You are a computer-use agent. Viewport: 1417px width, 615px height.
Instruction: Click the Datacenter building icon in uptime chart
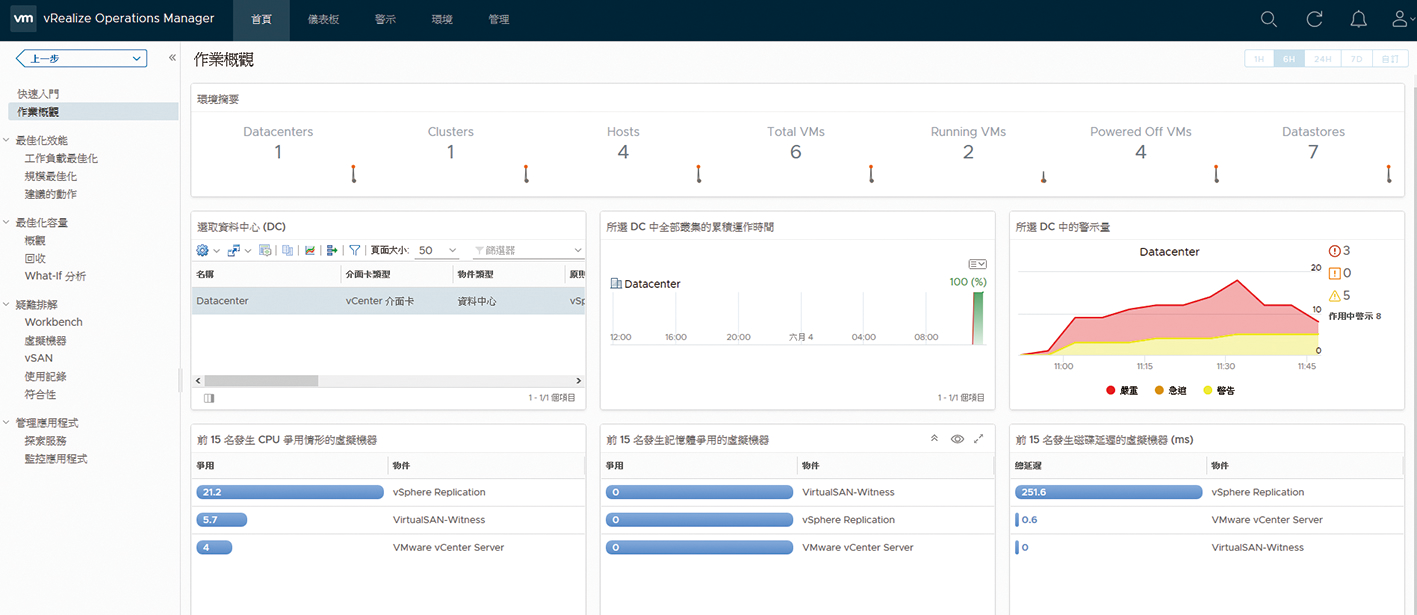tap(616, 284)
